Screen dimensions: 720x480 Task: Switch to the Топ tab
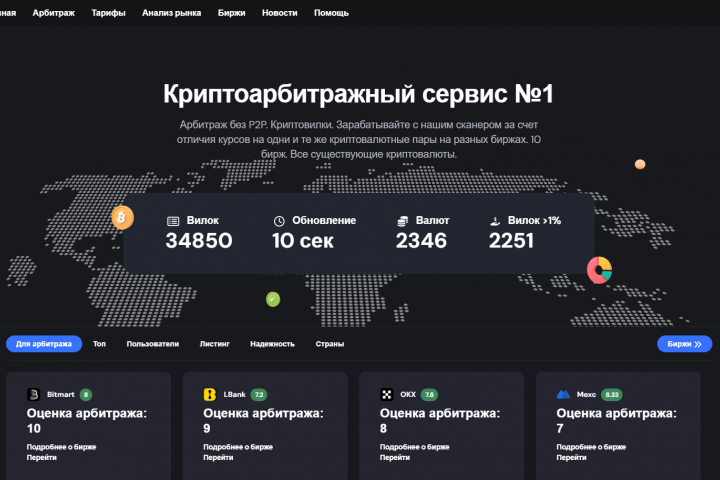tap(99, 344)
